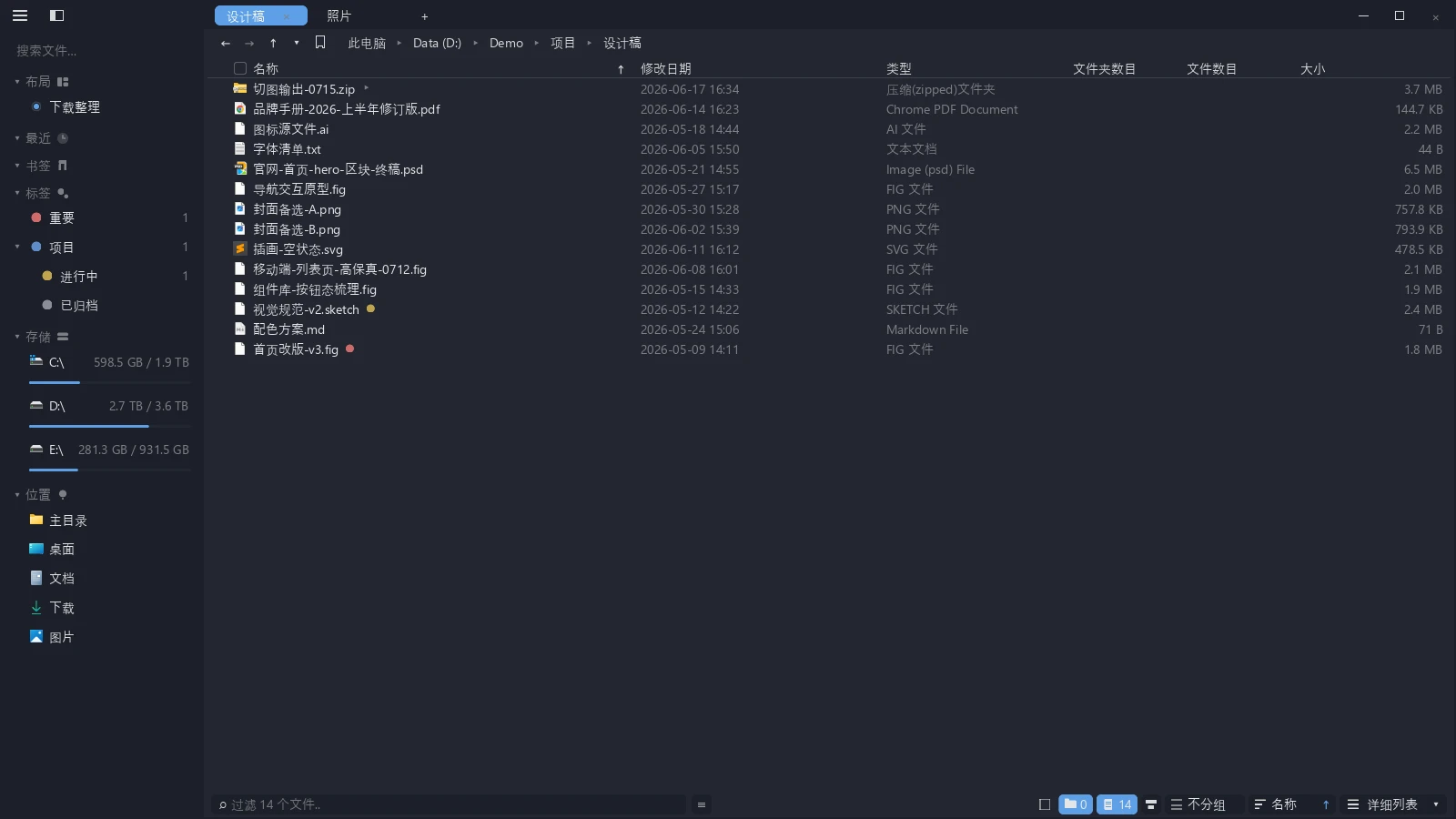Image resolution: width=1456 pixels, height=819 pixels.
Task: Click the 下载 download arrow icon
Action: tap(36, 607)
